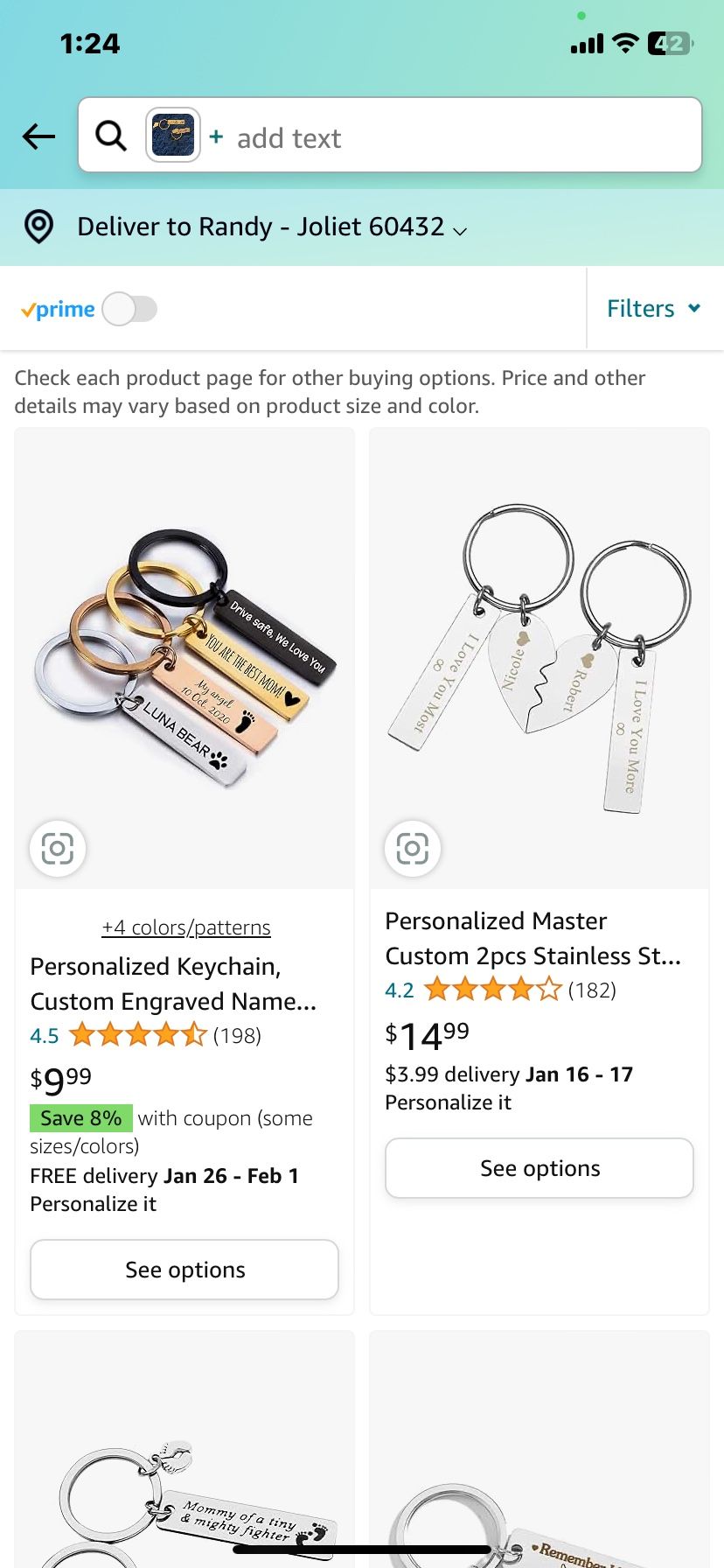Open the searched image thumbnail in search bar

pos(173,136)
